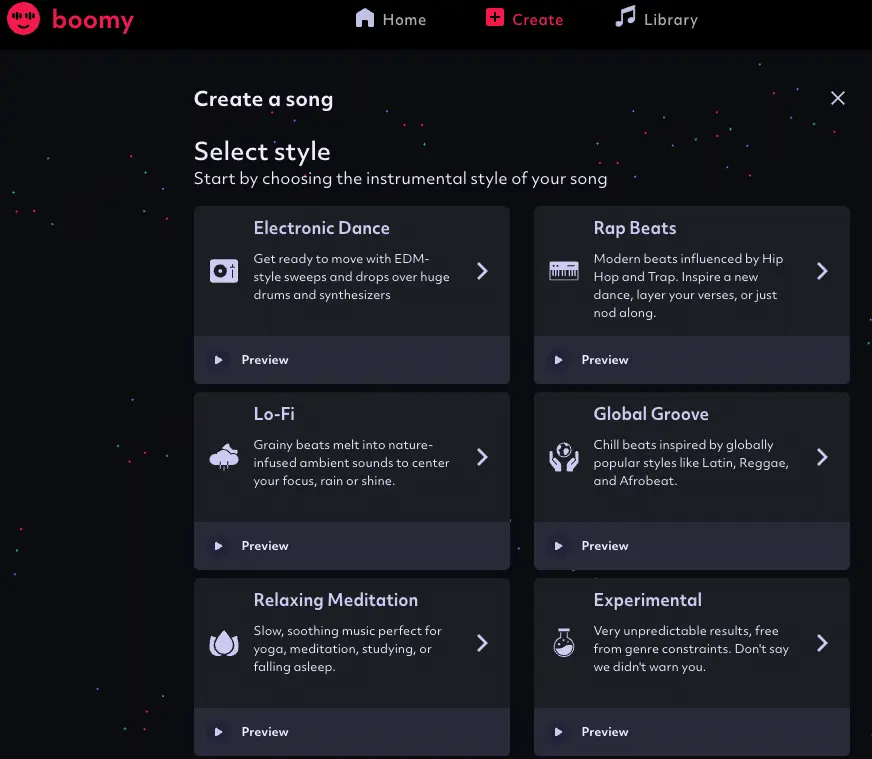
Task: Click the Rap Beats description text
Action: point(688,285)
